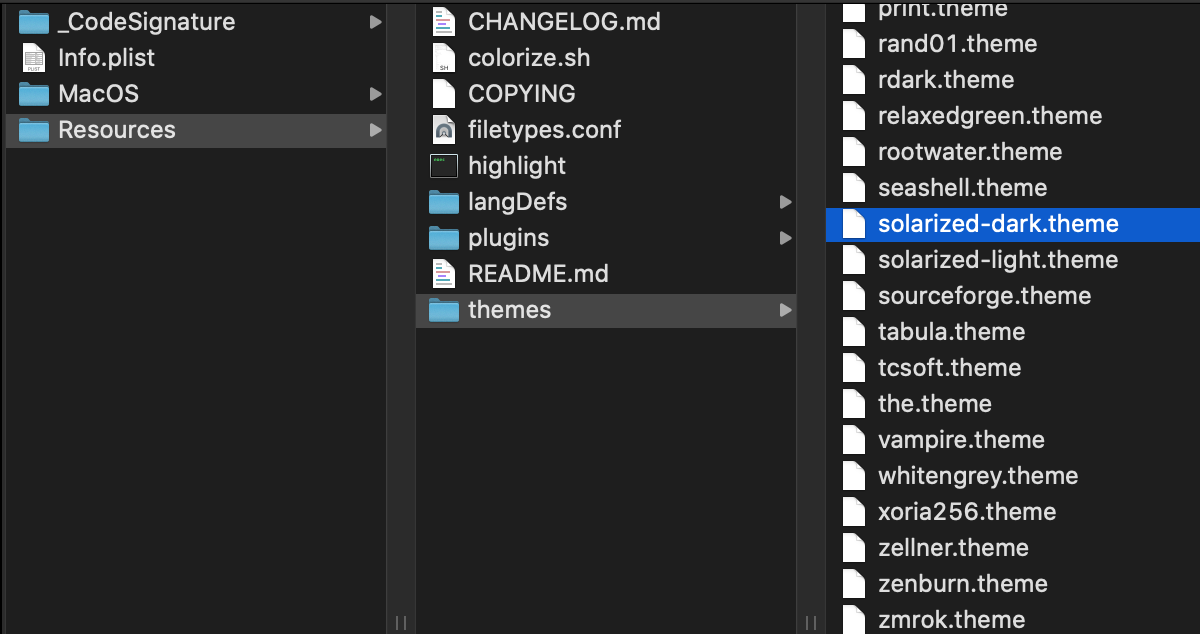1200x634 pixels.
Task: Select the filetypes.conf name
Action: tap(544, 130)
